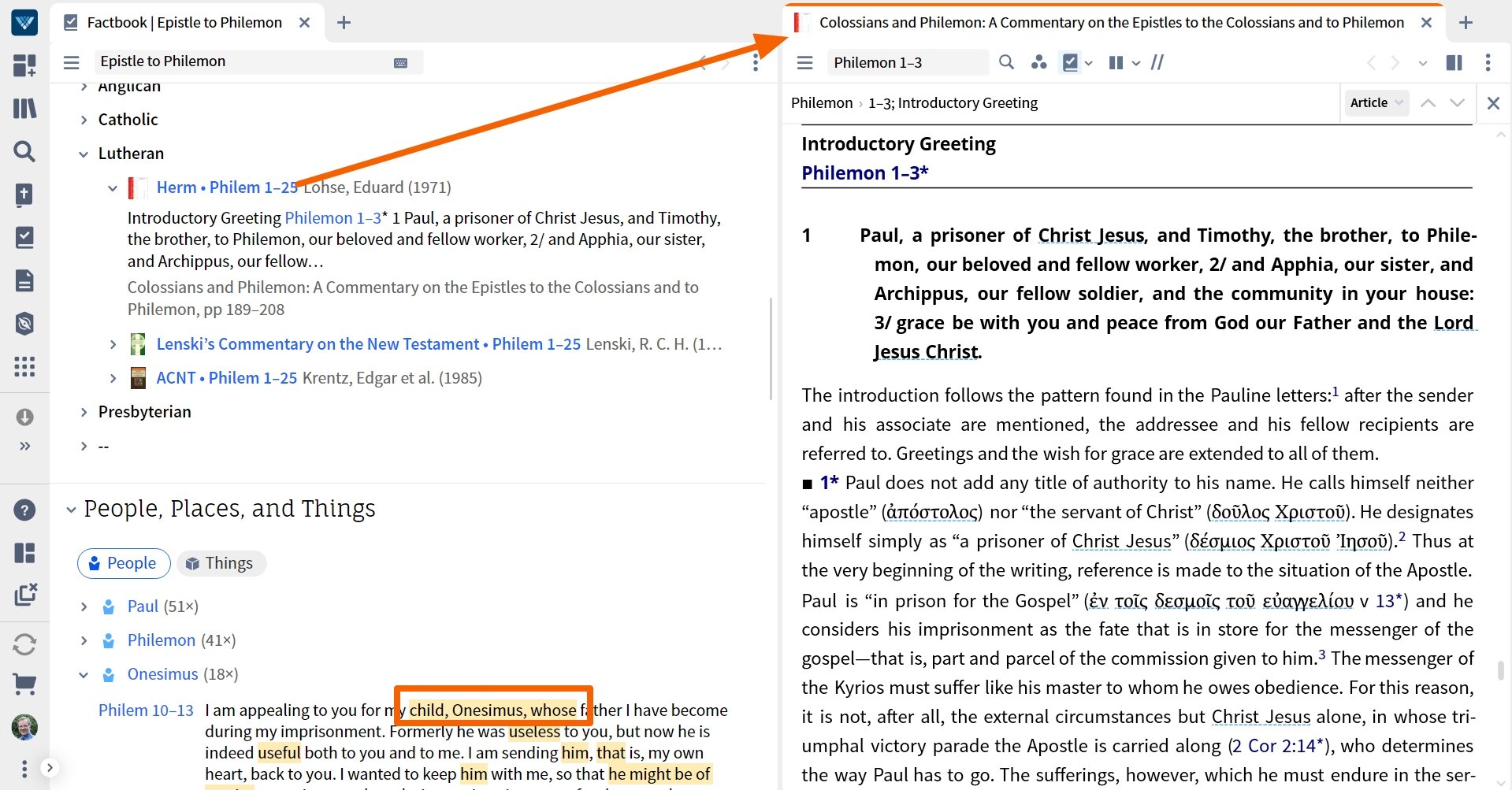Viewport: 1512px width, 790px height.
Task: Open the Factbook panel hamburger menu
Action: pos(72,62)
